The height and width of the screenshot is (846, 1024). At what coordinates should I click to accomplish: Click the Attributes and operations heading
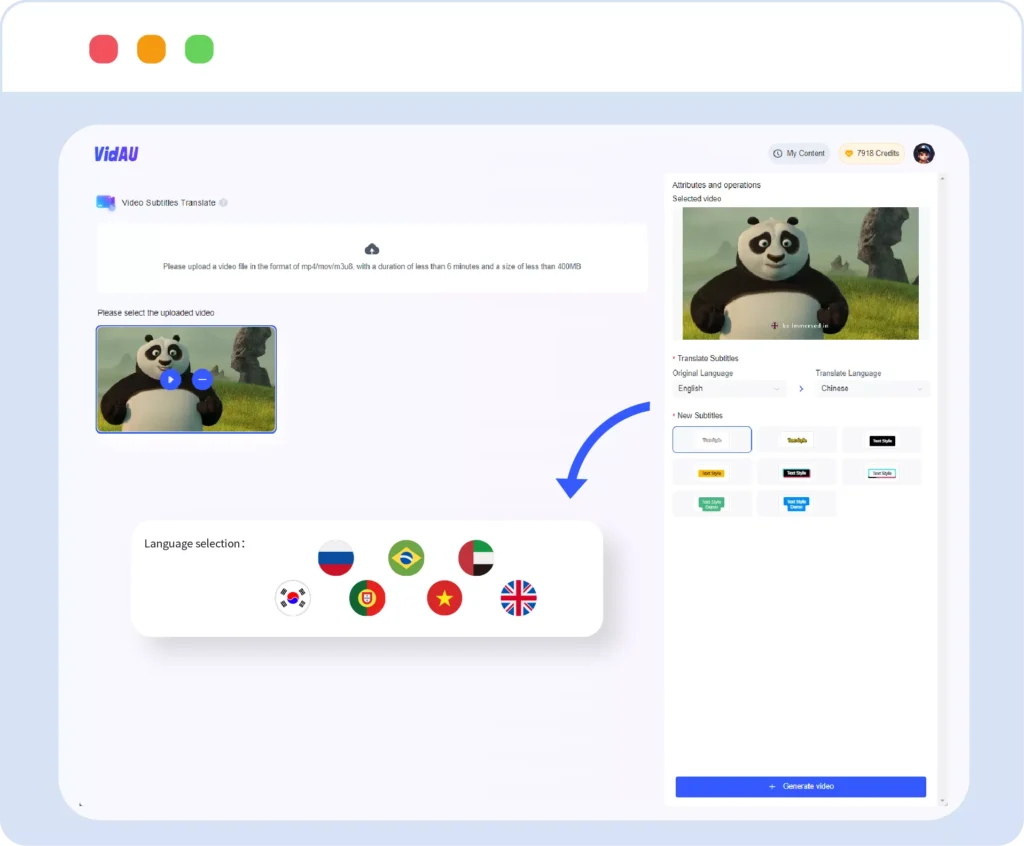pyautogui.click(x=716, y=185)
